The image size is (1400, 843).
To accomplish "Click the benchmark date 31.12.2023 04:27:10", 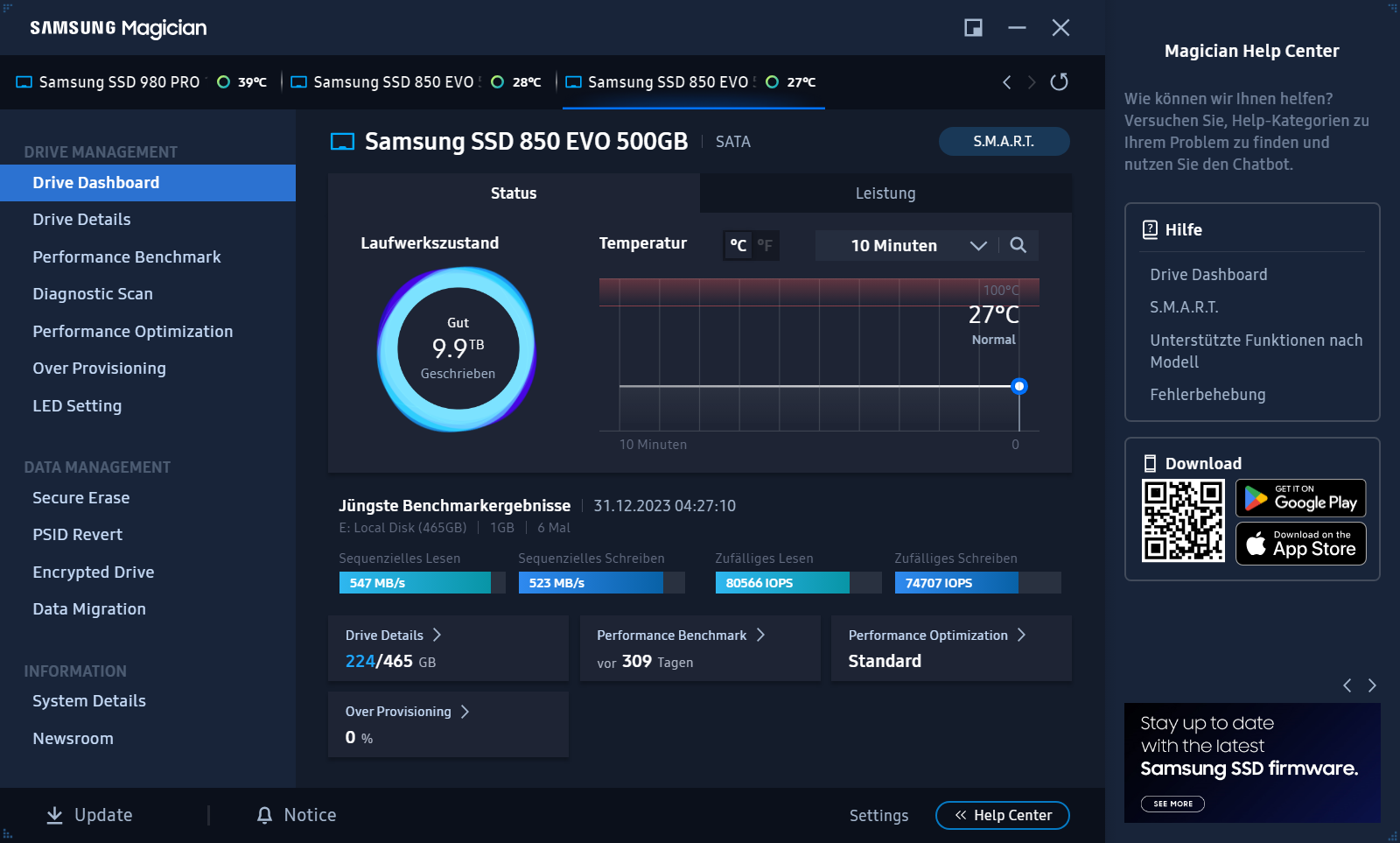I will (x=665, y=506).
